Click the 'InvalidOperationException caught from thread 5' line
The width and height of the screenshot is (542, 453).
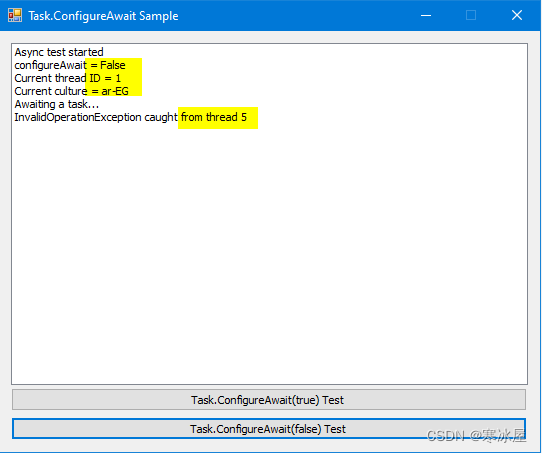[131, 117]
